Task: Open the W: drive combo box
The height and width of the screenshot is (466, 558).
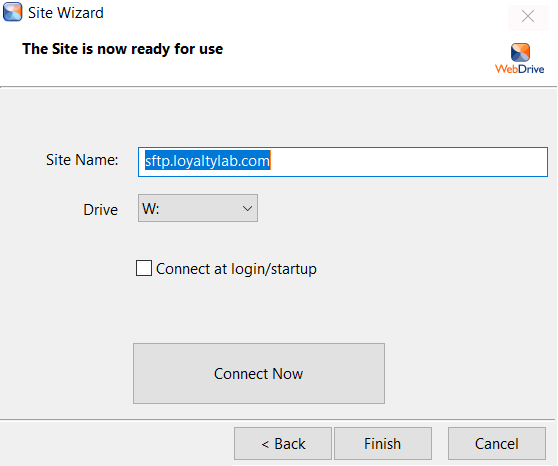Action: (198, 208)
